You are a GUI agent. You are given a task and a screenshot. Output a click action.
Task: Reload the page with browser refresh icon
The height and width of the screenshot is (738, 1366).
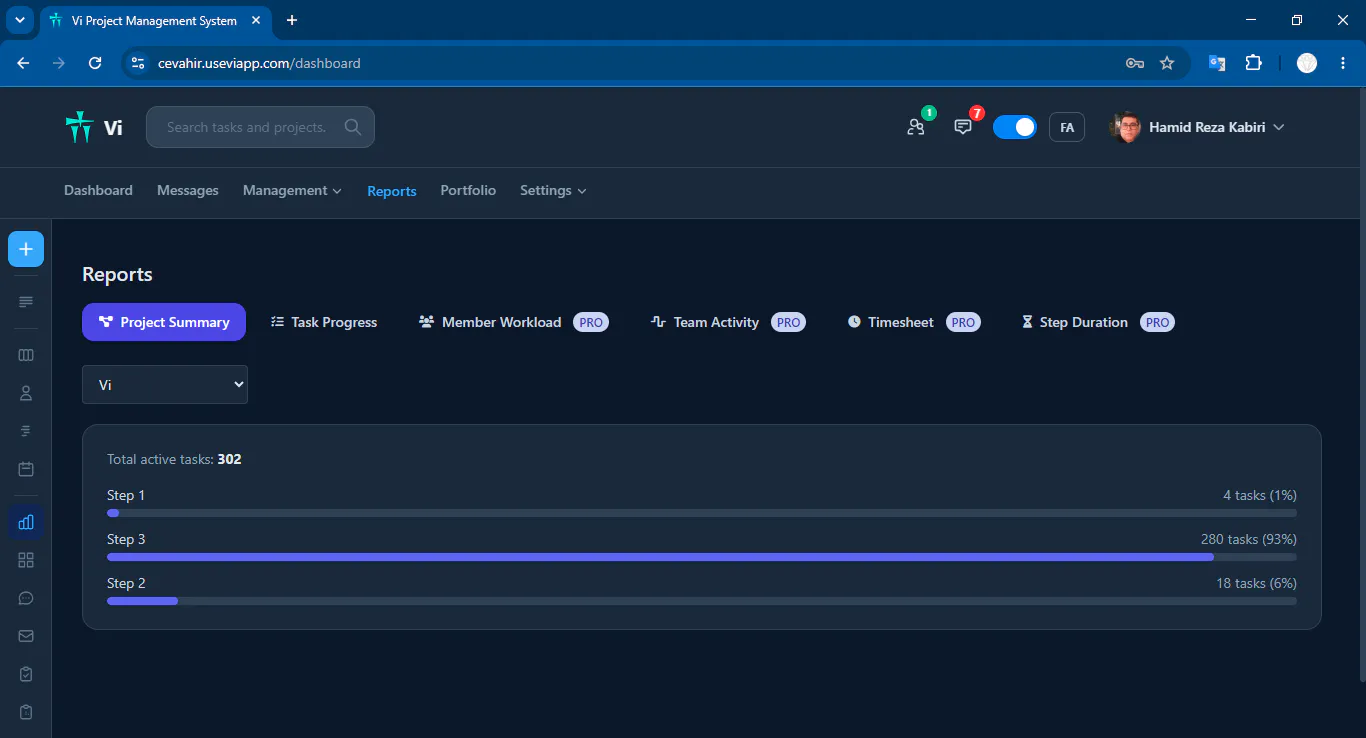point(95,63)
